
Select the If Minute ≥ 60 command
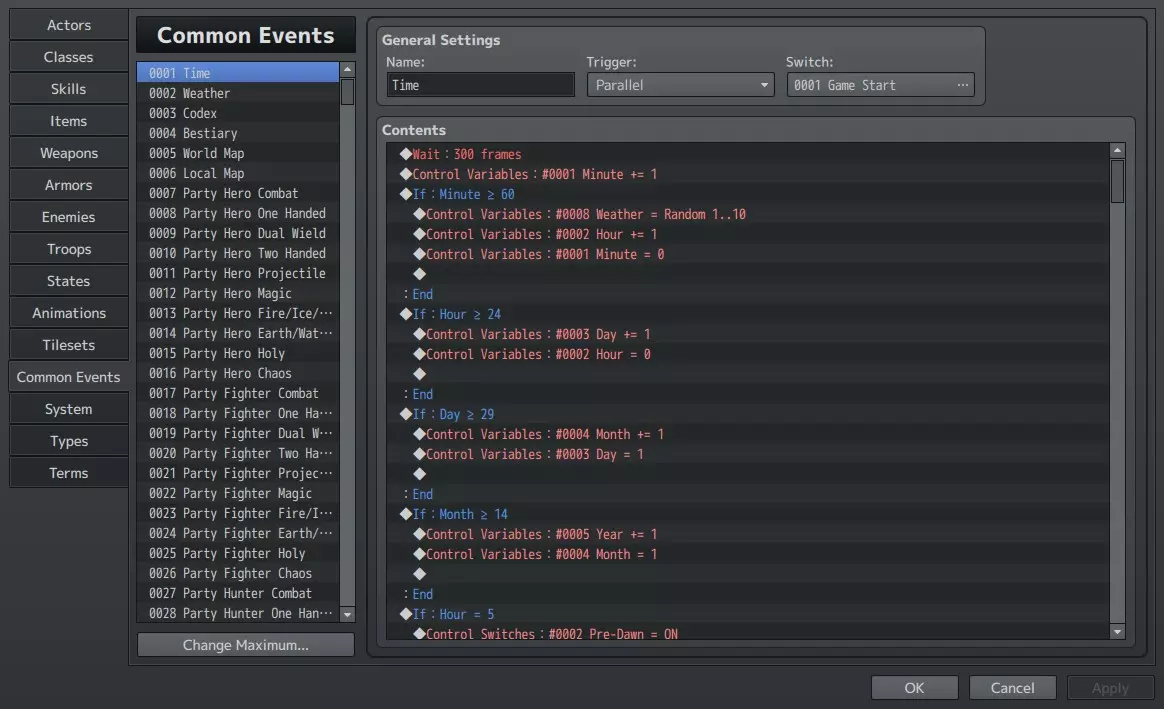[463, 194]
